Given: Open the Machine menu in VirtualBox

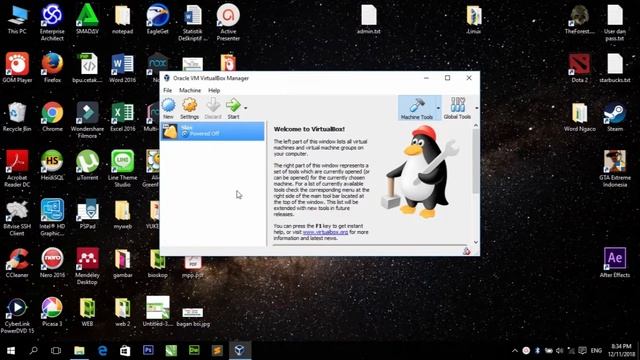Looking at the screenshot, I should (x=190, y=90).
